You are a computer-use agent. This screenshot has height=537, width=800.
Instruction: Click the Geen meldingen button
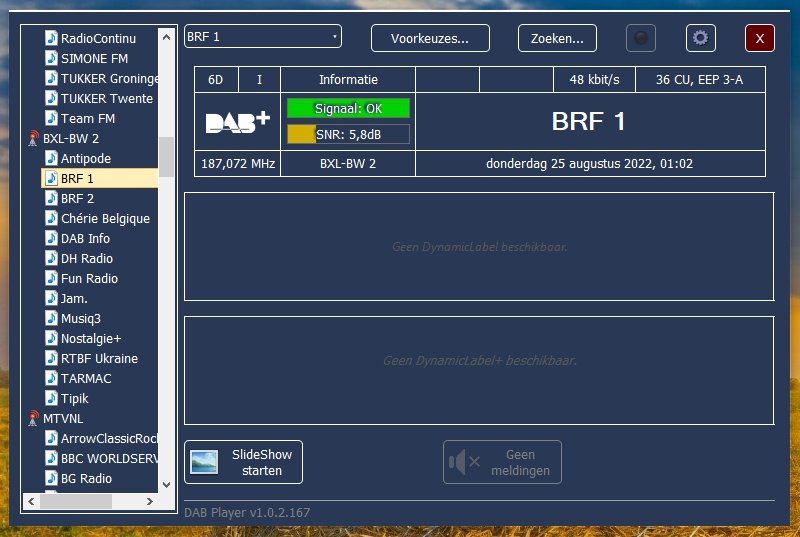click(x=503, y=462)
